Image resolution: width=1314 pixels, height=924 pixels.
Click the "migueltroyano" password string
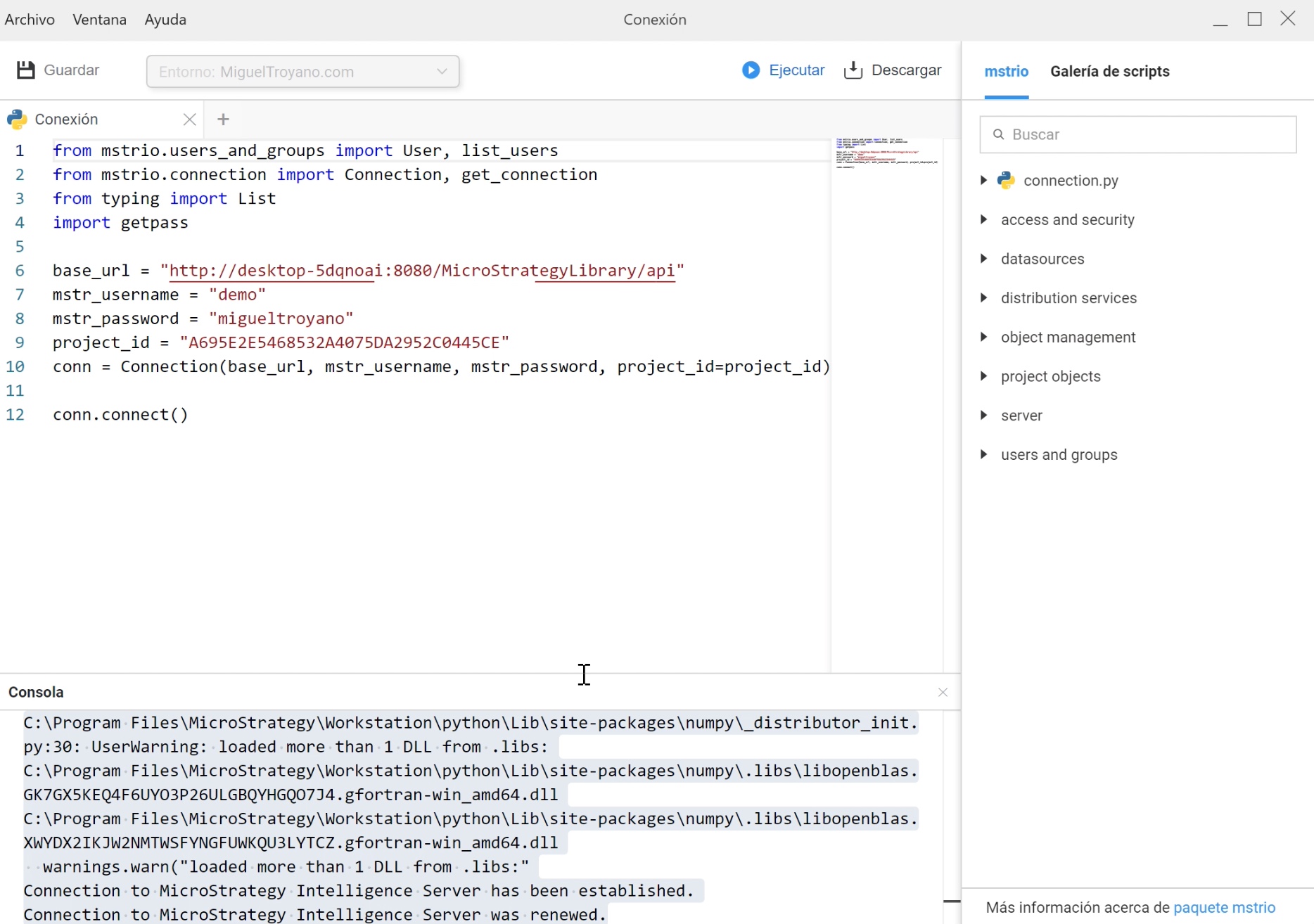pos(281,319)
